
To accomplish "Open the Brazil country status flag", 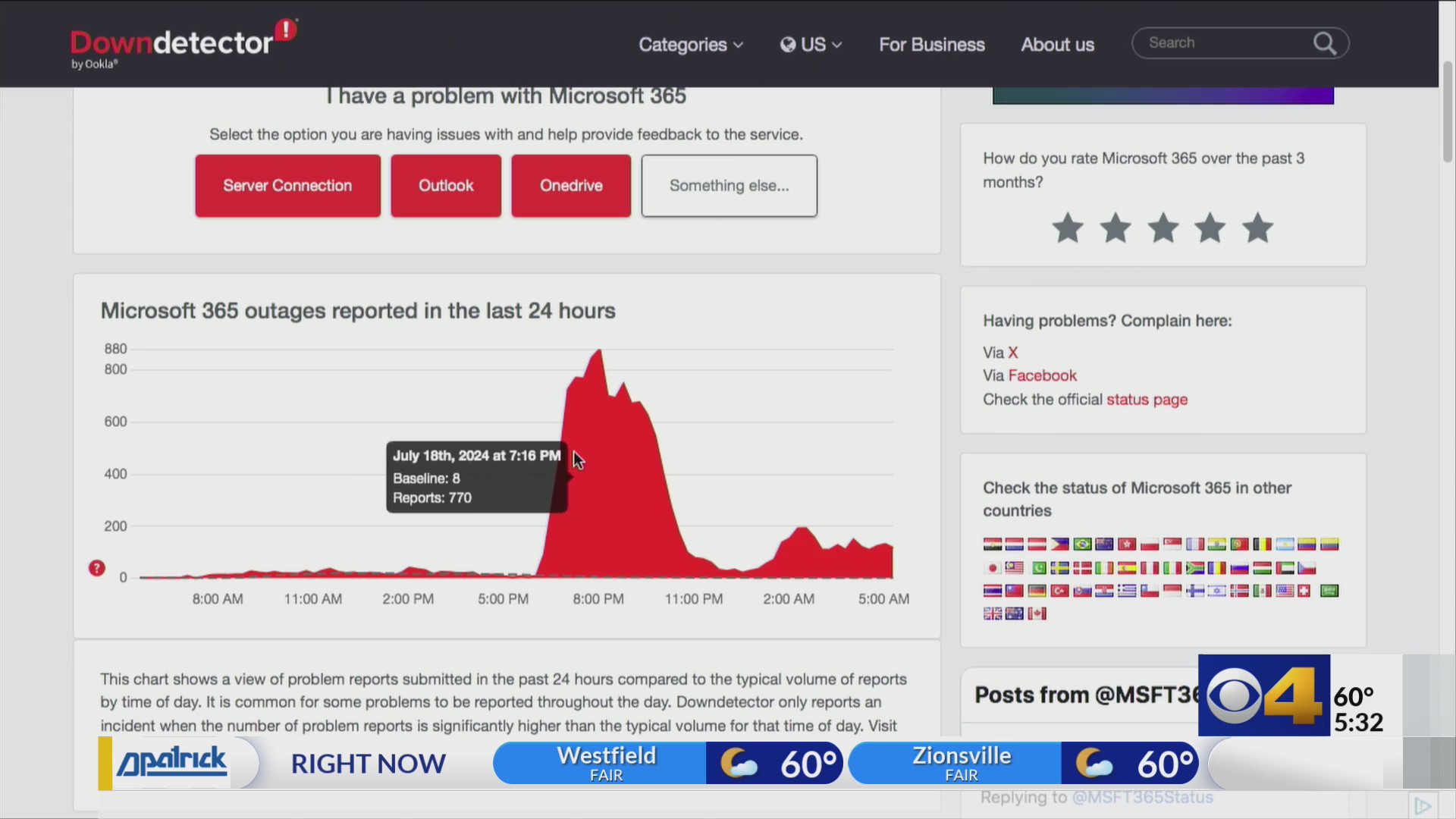I will 1082,544.
